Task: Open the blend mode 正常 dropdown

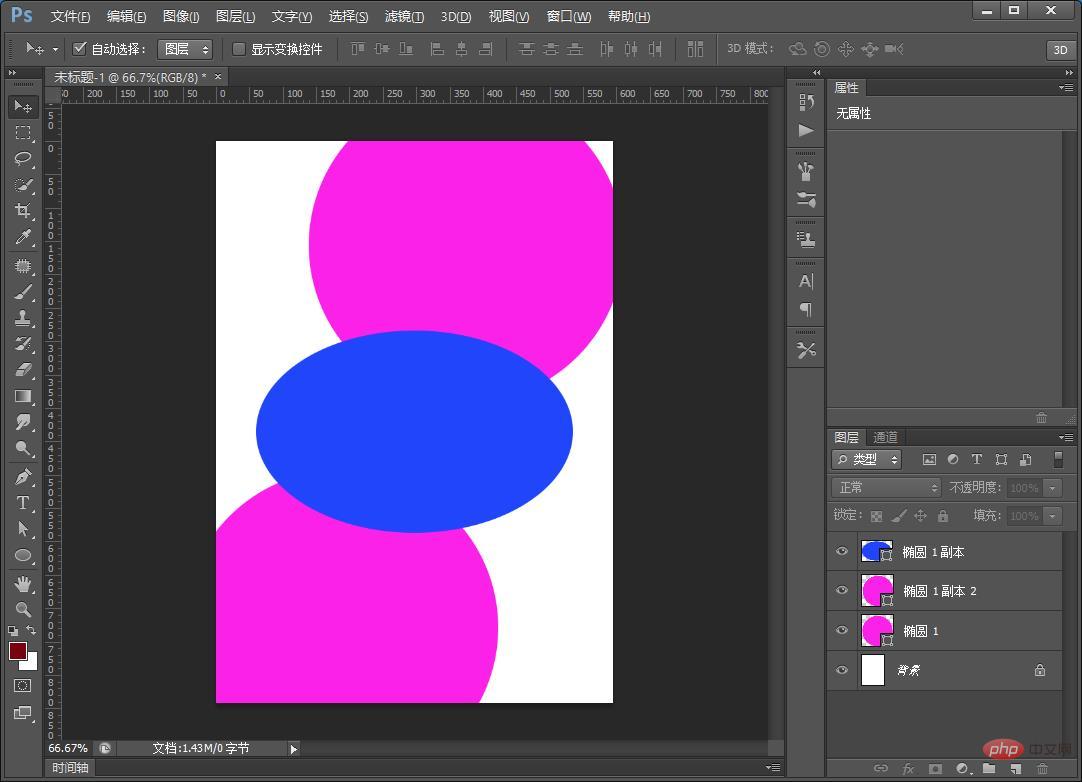Action: [886, 488]
